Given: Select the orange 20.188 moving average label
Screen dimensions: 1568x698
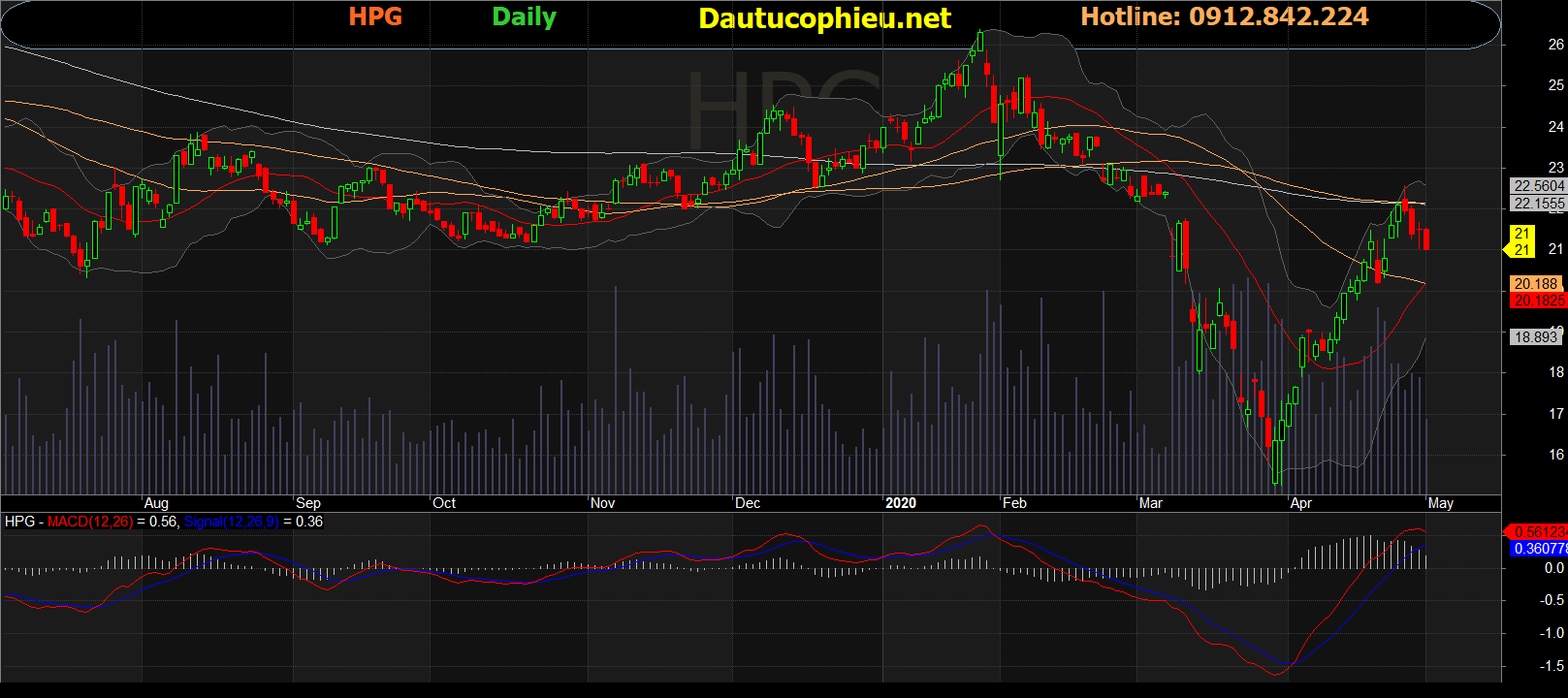Looking at the screenshot, I should point(1536,284).
